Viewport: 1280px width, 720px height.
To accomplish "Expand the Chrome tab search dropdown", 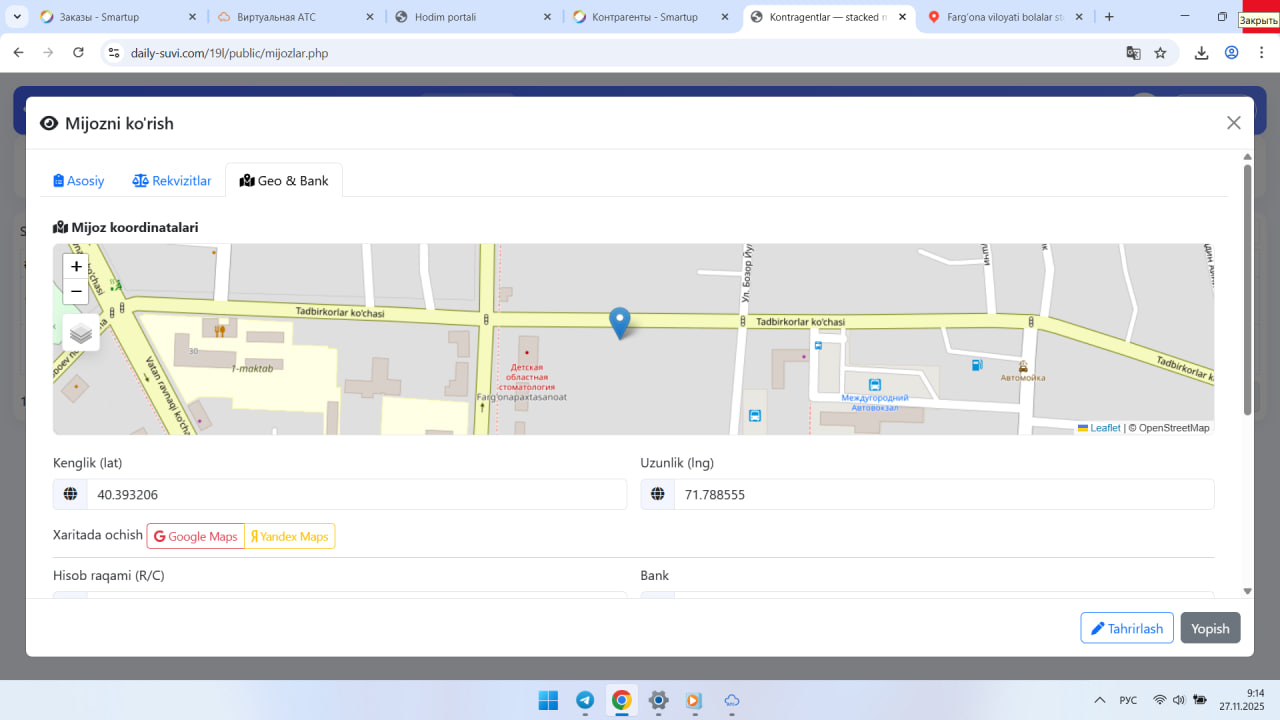I will coord(17,17).
